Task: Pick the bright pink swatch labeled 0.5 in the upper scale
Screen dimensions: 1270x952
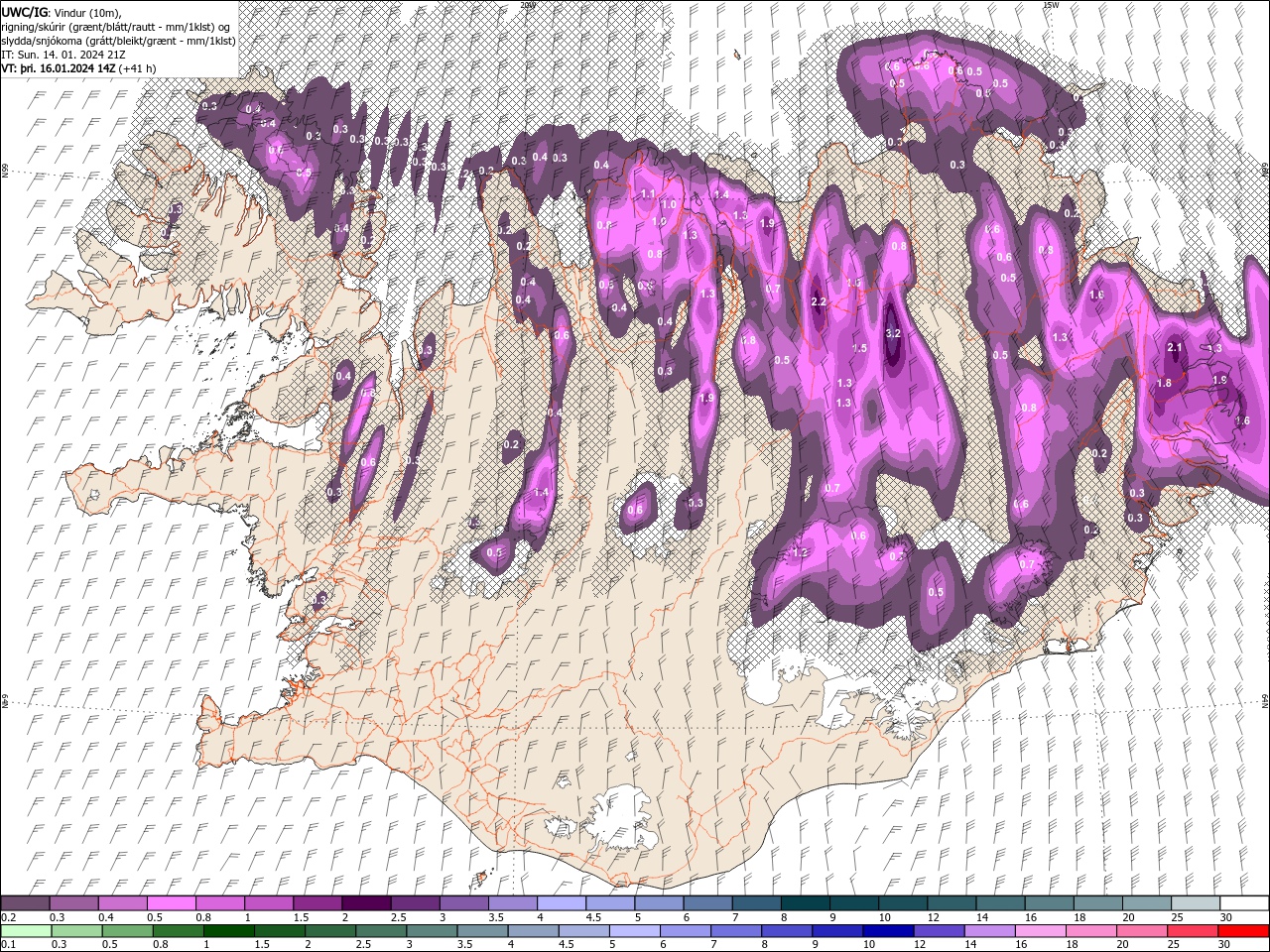Action: coord(171,903)
